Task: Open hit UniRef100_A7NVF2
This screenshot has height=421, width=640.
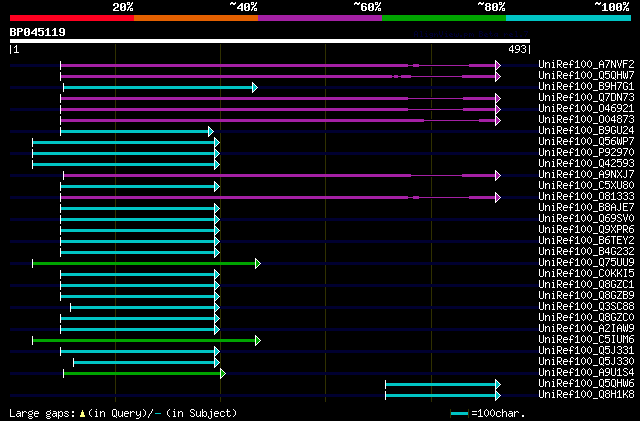Action: (586, 65)
